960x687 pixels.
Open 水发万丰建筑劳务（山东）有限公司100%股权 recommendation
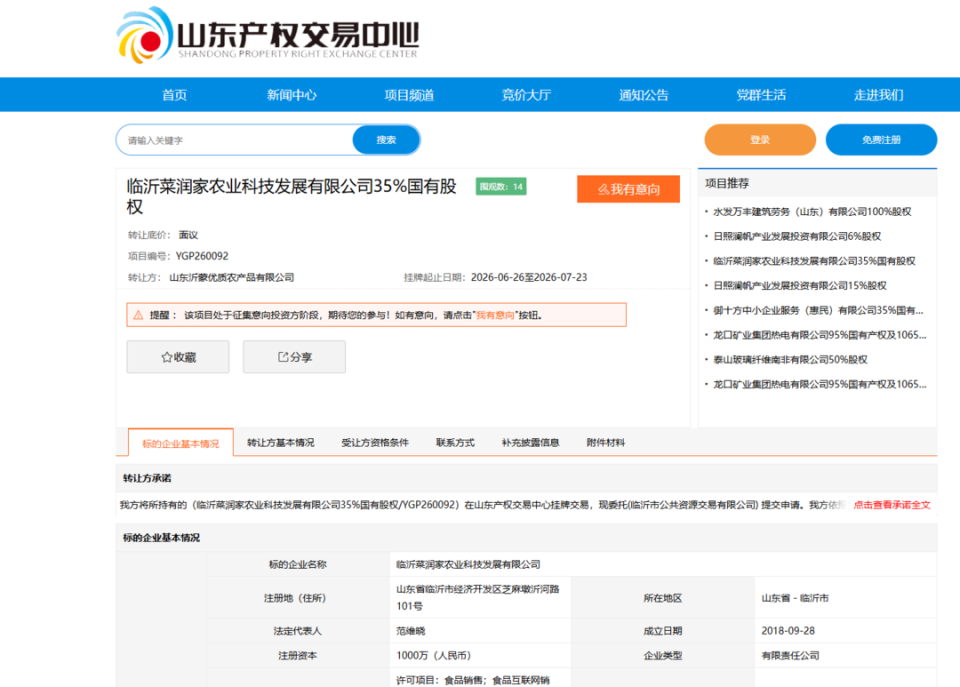(x=812, y=212)
